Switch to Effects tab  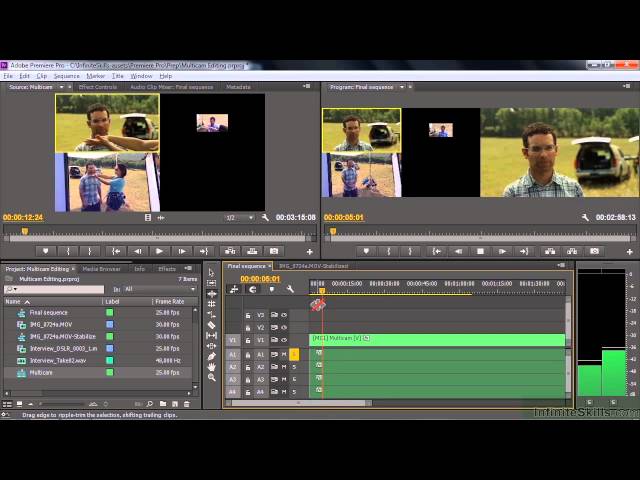[167, 269]
